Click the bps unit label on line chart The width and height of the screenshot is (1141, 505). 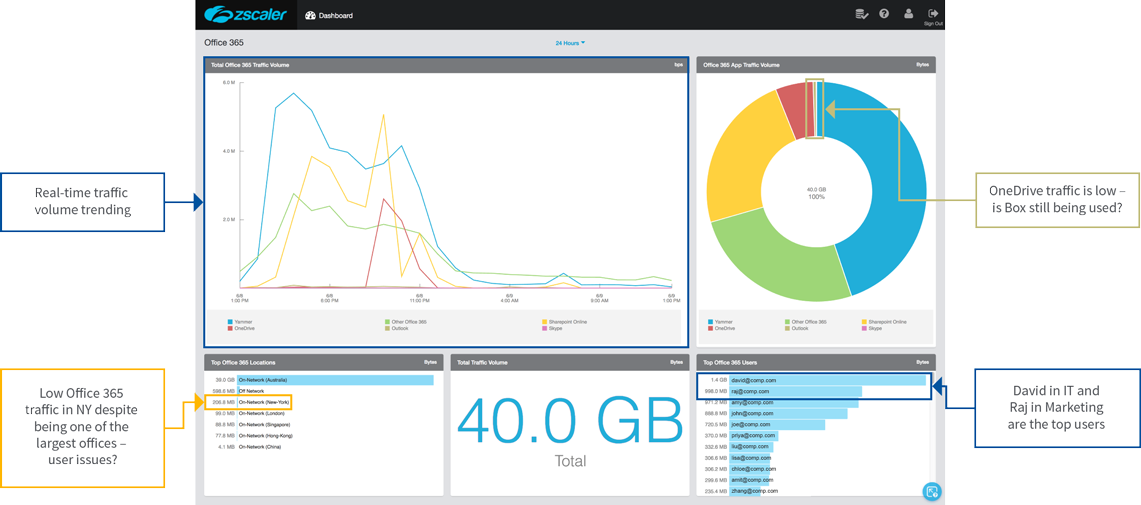pyautogui.click(x=678, y=65)
